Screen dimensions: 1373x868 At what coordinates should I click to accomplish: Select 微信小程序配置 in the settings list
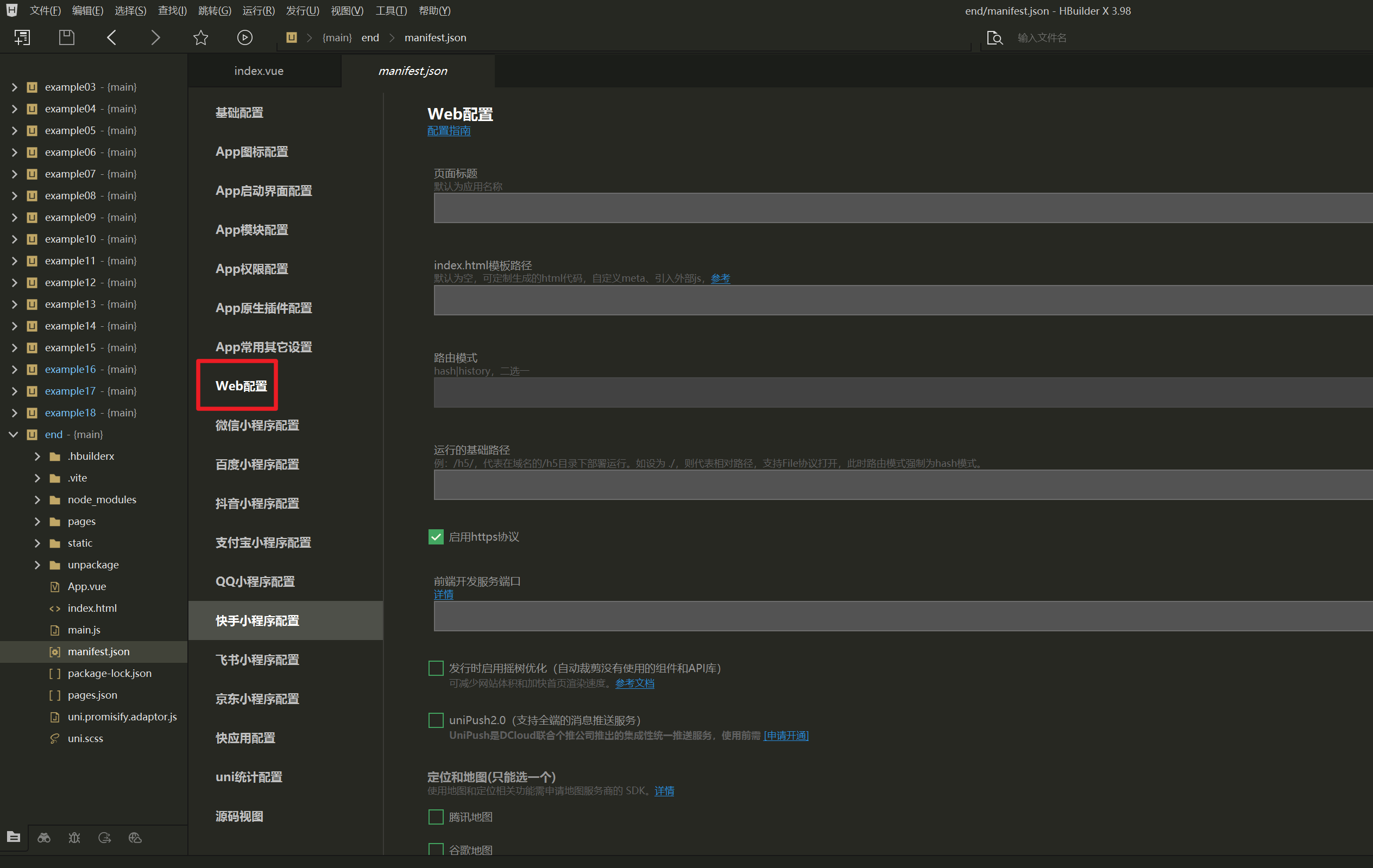[257, 425]
